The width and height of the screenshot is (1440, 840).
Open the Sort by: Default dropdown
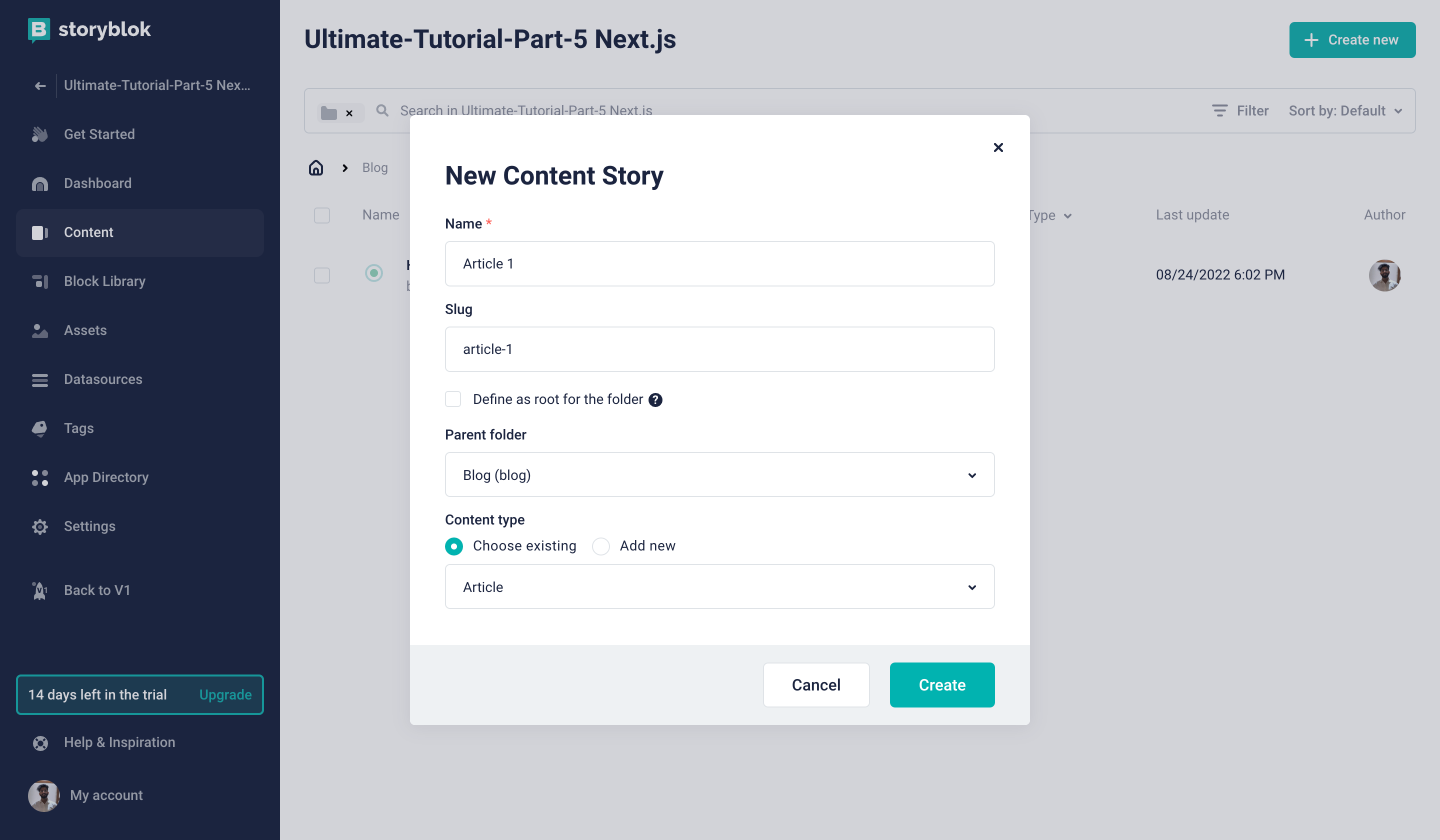click(1345, 111)
